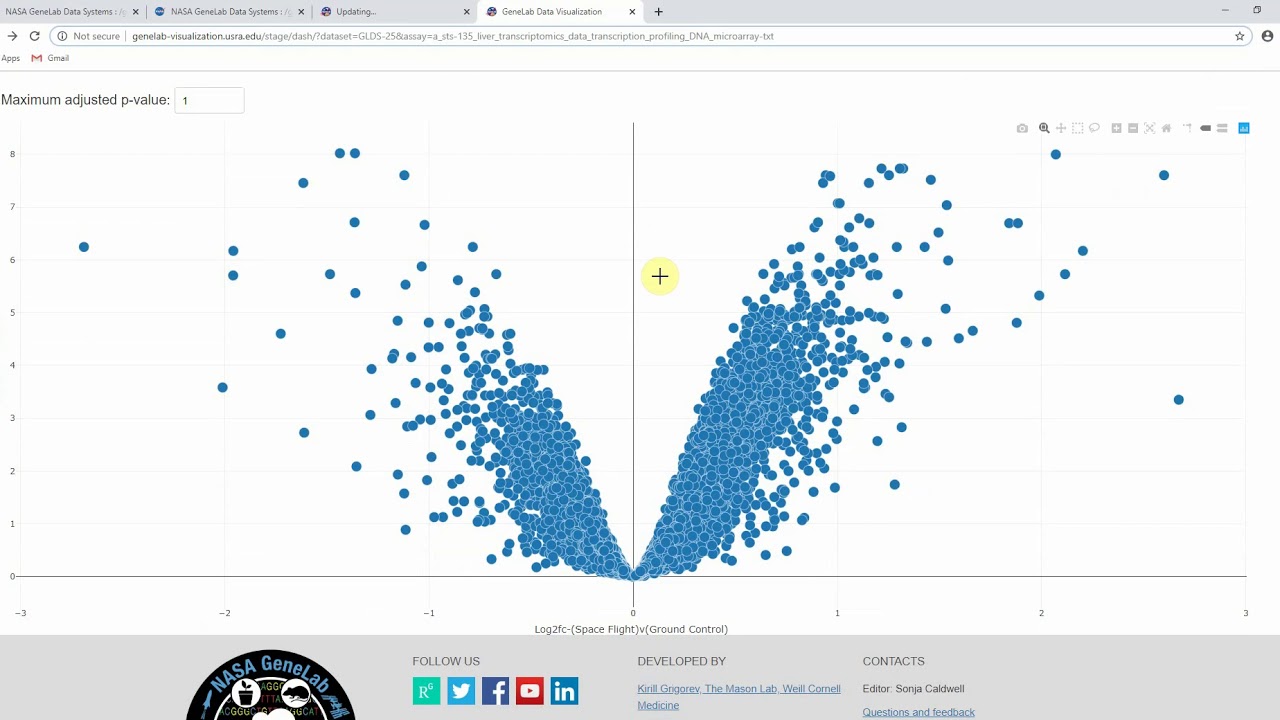Switch to the Updating... tab
Viewport: 1280px width, 720px height.
(x=394, y=12)
